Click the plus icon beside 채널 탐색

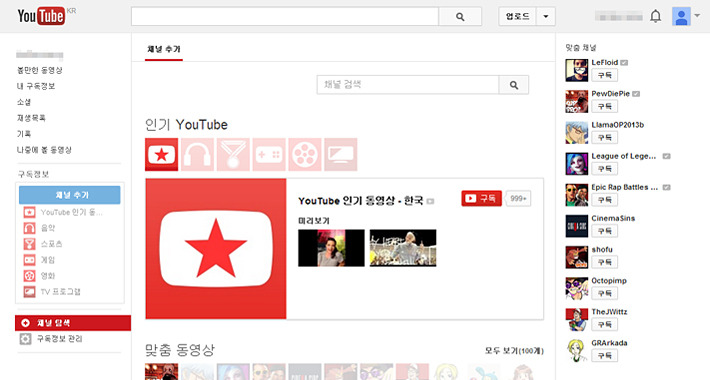[25, 323]
